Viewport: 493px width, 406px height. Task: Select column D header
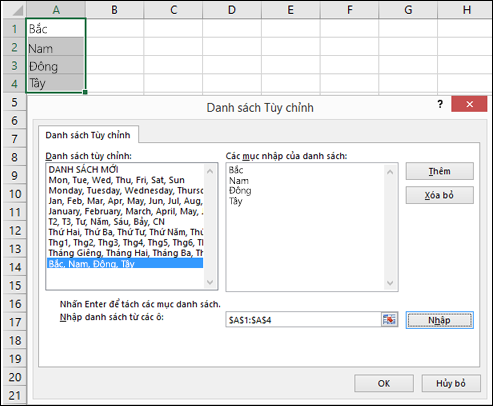click(x=232, y=10)
